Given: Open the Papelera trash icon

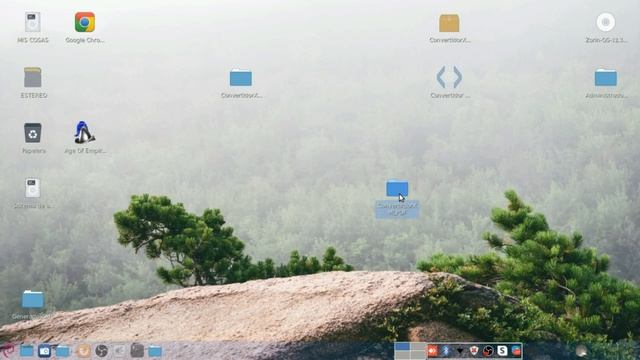Looking at the screenshot, I should click(x=33, y=133).
